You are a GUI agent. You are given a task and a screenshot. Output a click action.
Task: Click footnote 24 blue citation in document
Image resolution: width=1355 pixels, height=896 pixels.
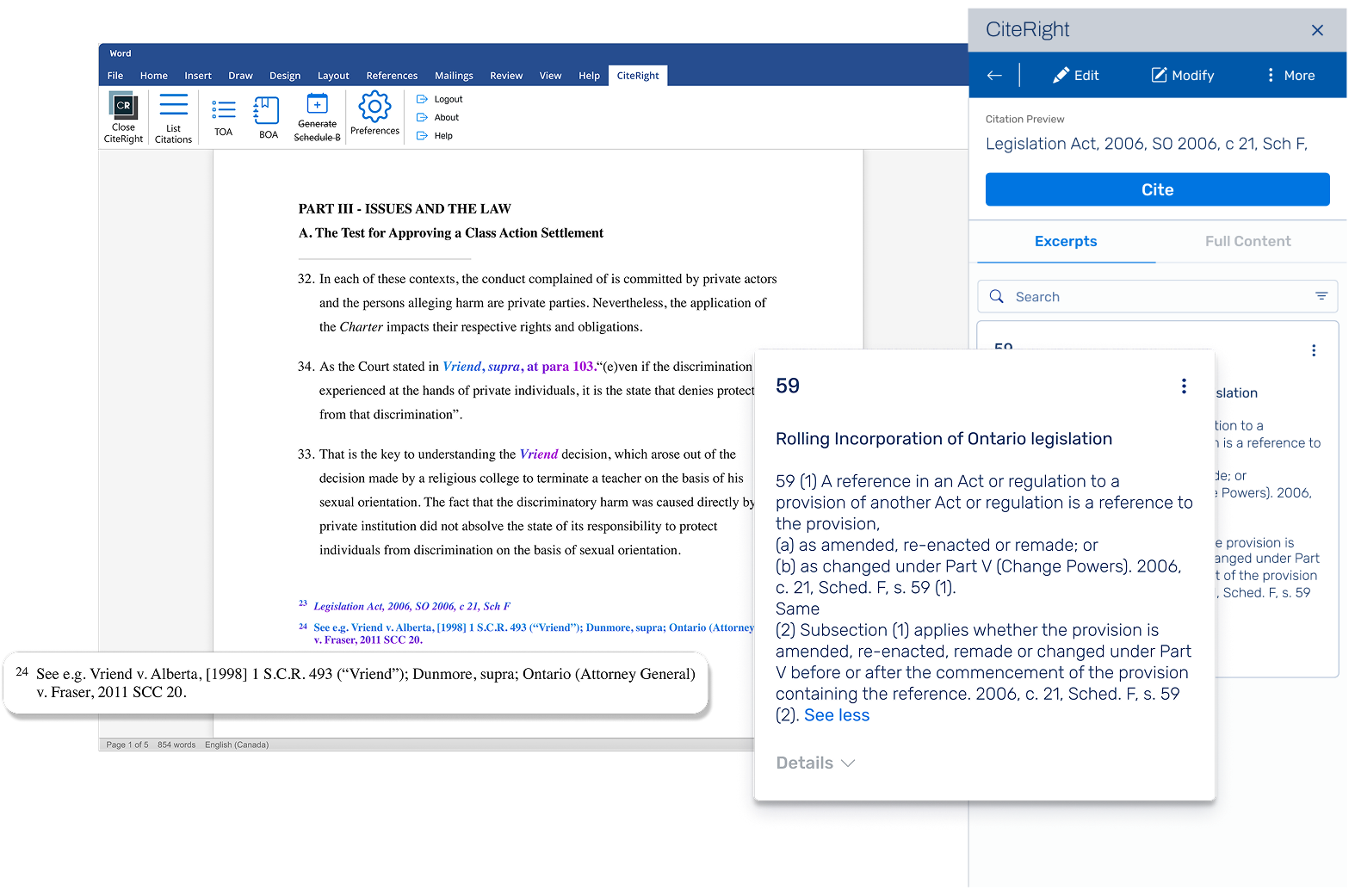pyautogui.click(x=533, y=633)
